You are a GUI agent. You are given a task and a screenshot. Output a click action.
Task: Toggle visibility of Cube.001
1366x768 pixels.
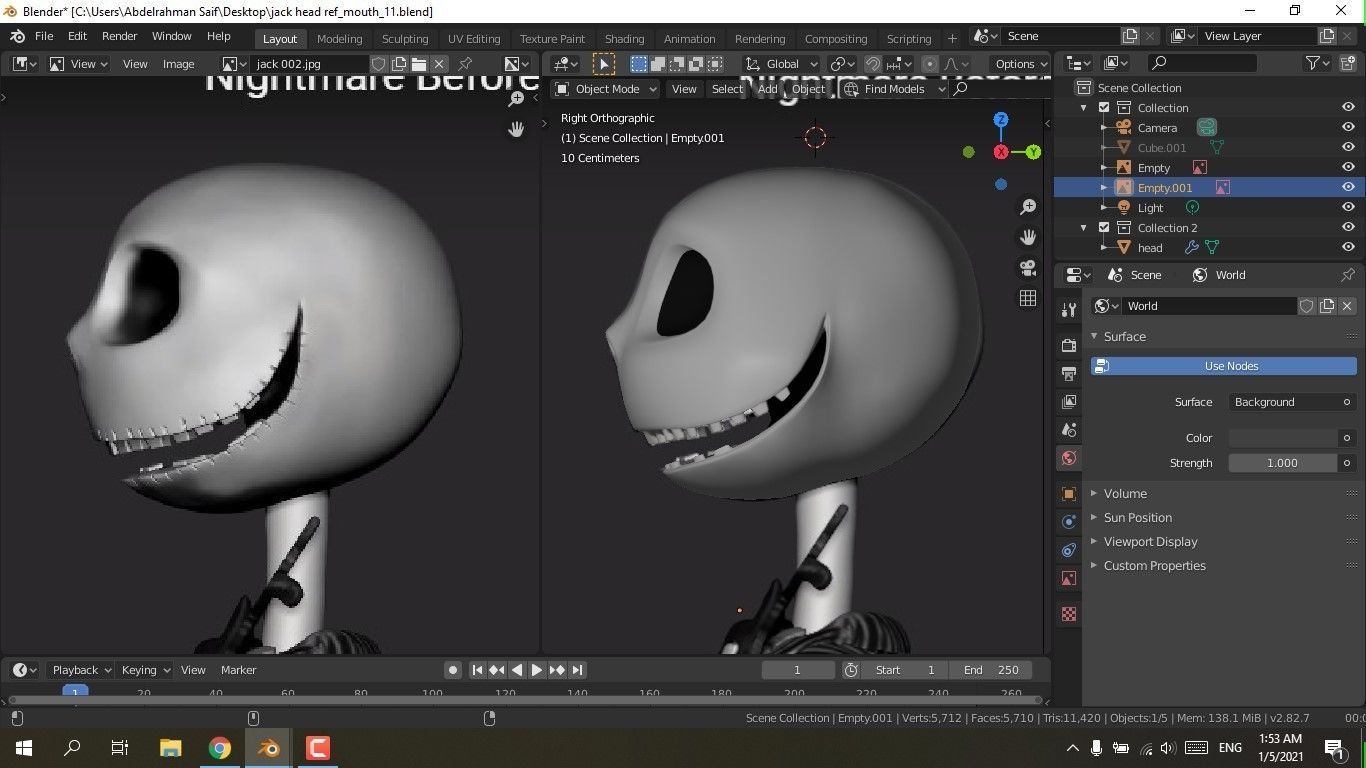(x=1348, y=148)
